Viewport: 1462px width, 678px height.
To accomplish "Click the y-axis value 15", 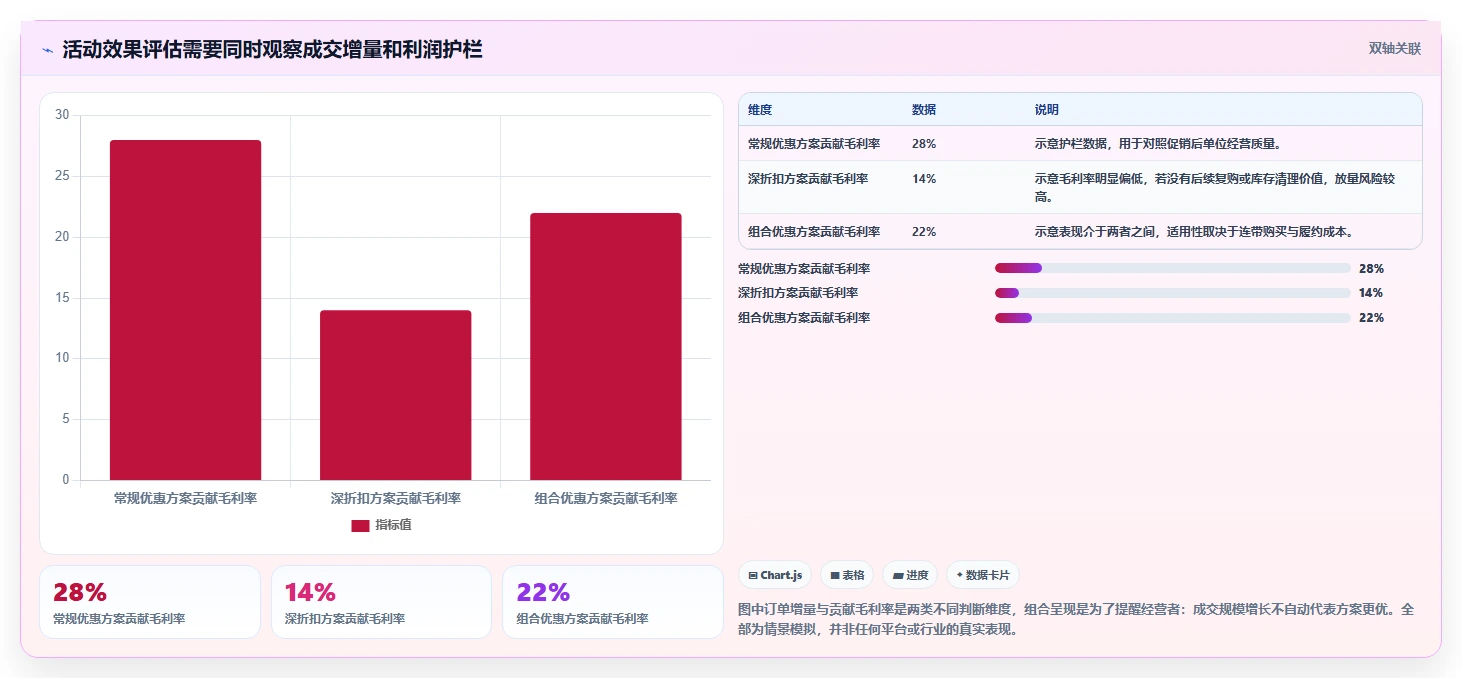I will tap(62, 298).
